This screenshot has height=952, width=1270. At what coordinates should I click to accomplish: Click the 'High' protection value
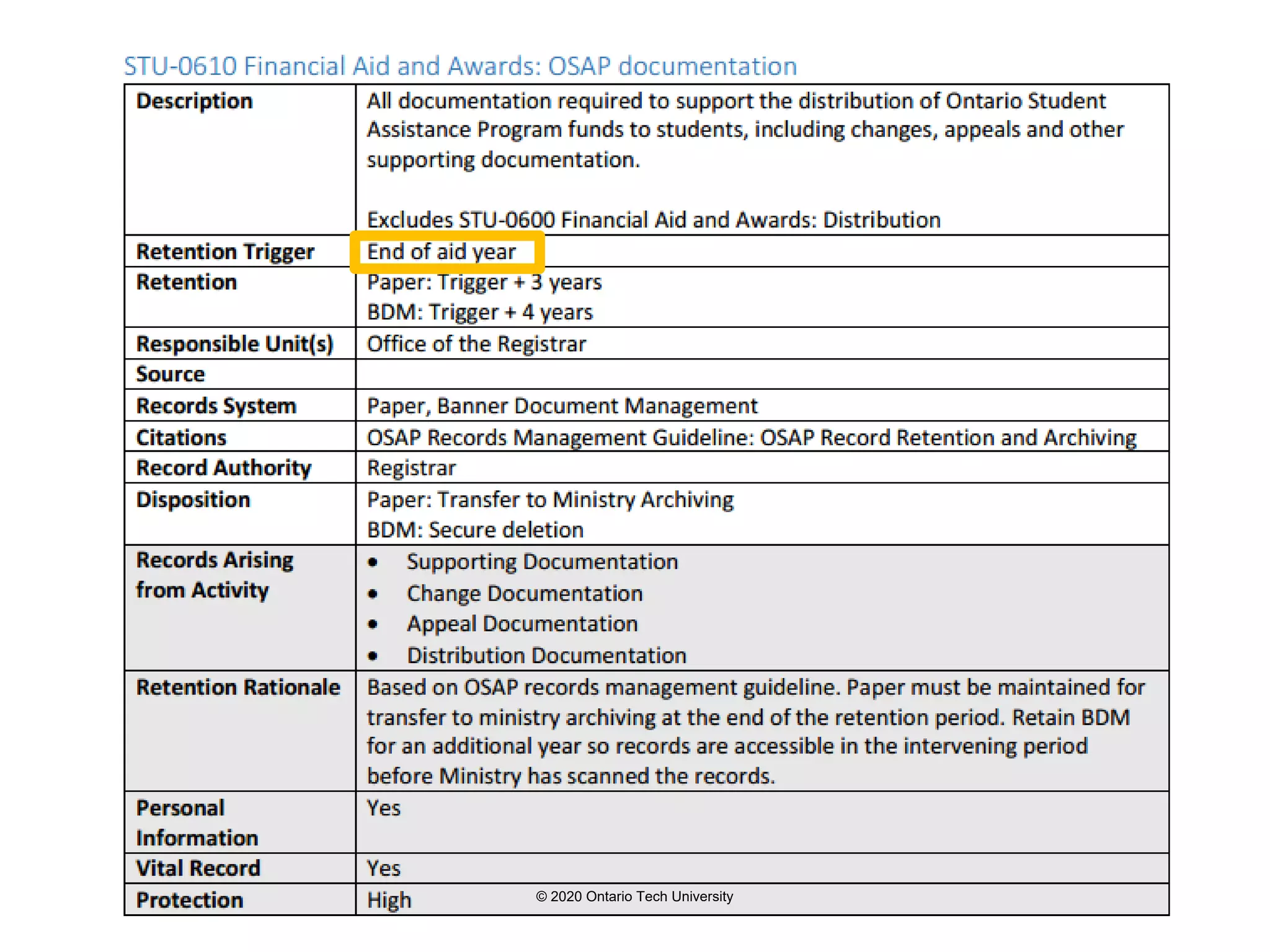389,900
